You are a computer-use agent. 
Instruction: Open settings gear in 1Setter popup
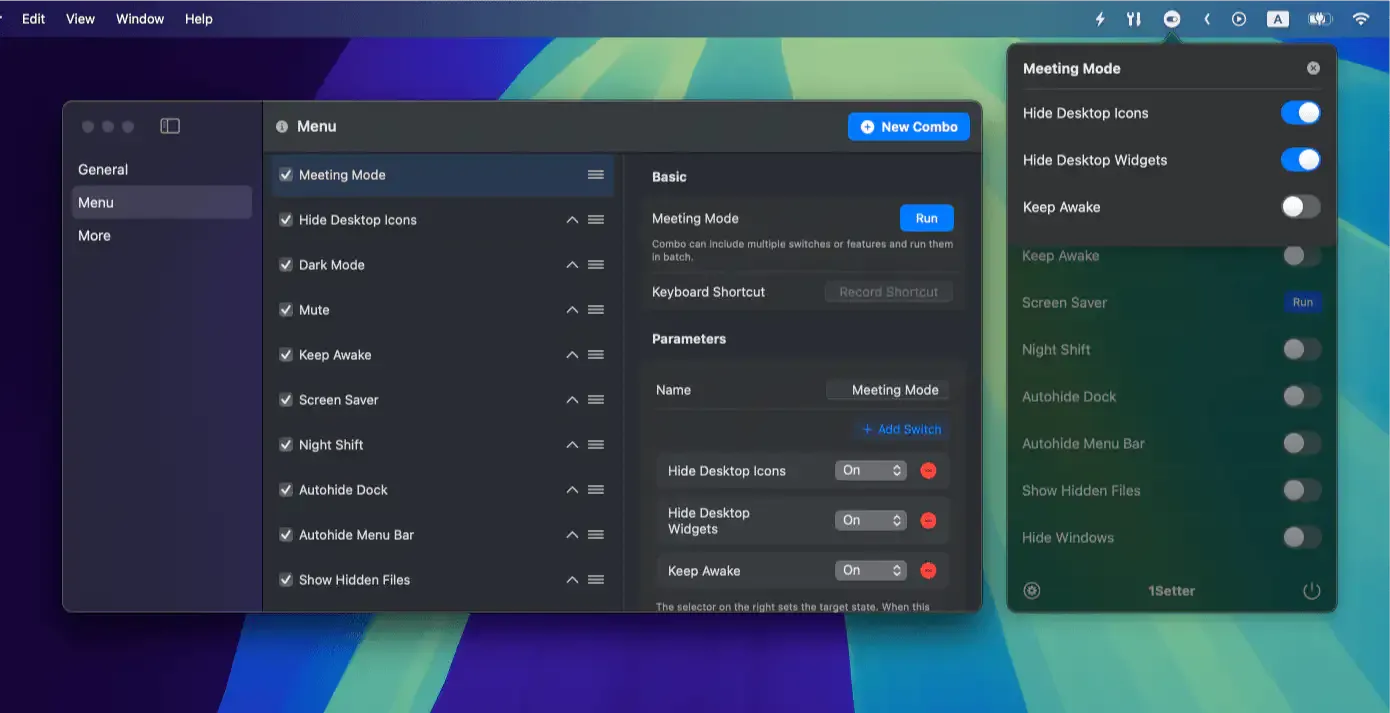click(1032, 591)
